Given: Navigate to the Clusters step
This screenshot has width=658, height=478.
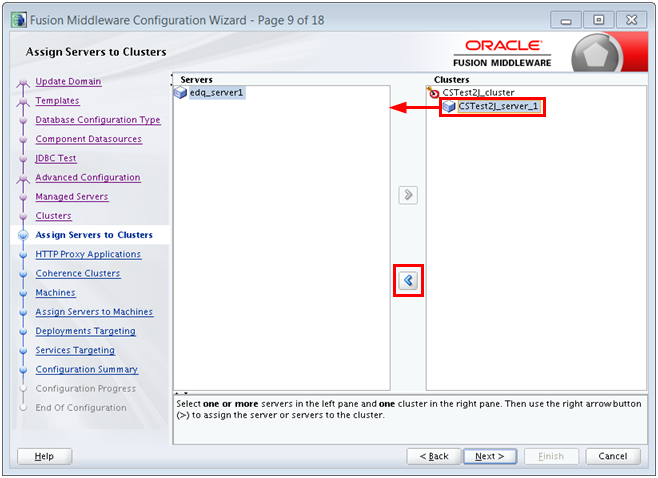Looking at the screenshot, I should pos(53,216).
